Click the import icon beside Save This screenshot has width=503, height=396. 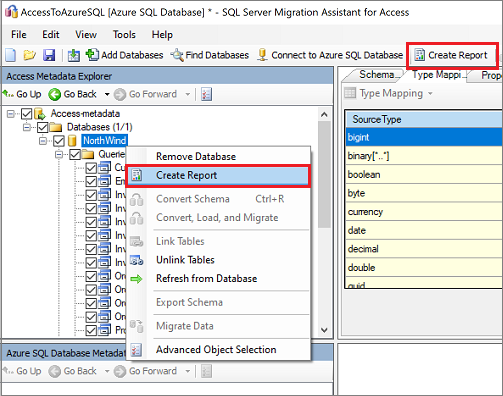(x=74, y=55)
